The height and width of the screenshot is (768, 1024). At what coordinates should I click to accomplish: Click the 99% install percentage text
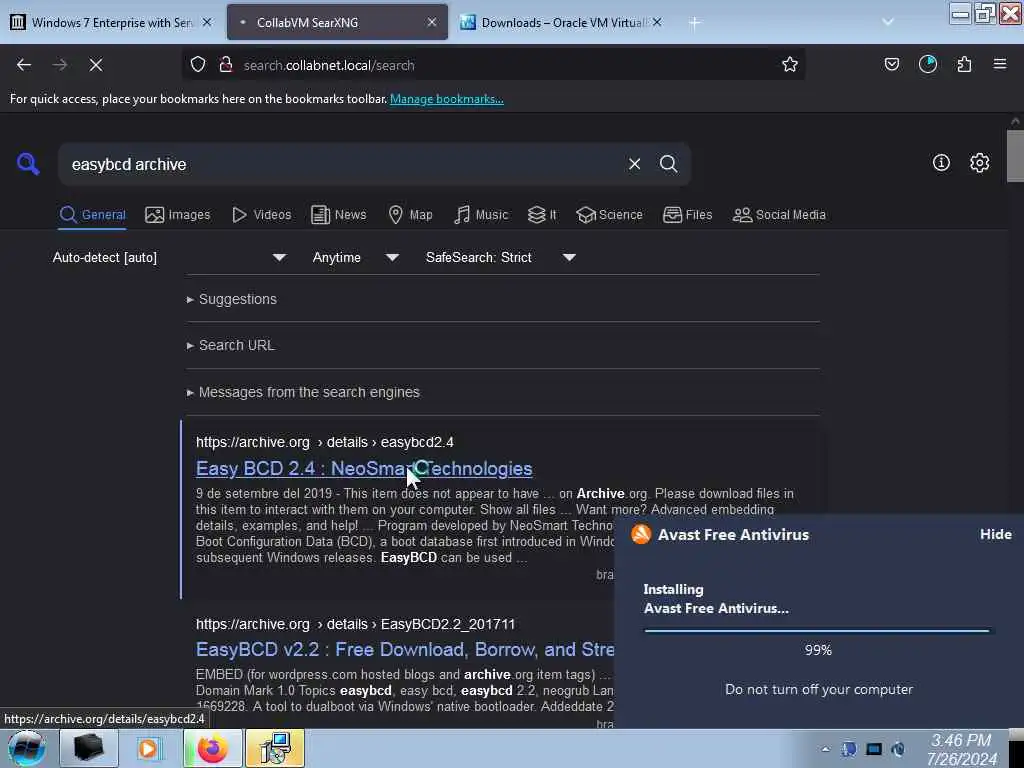click(818, 650)
